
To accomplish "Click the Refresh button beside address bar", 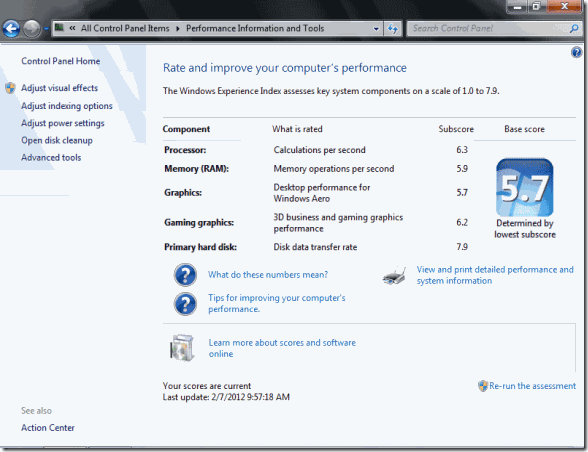I will (x=393, y=29).
